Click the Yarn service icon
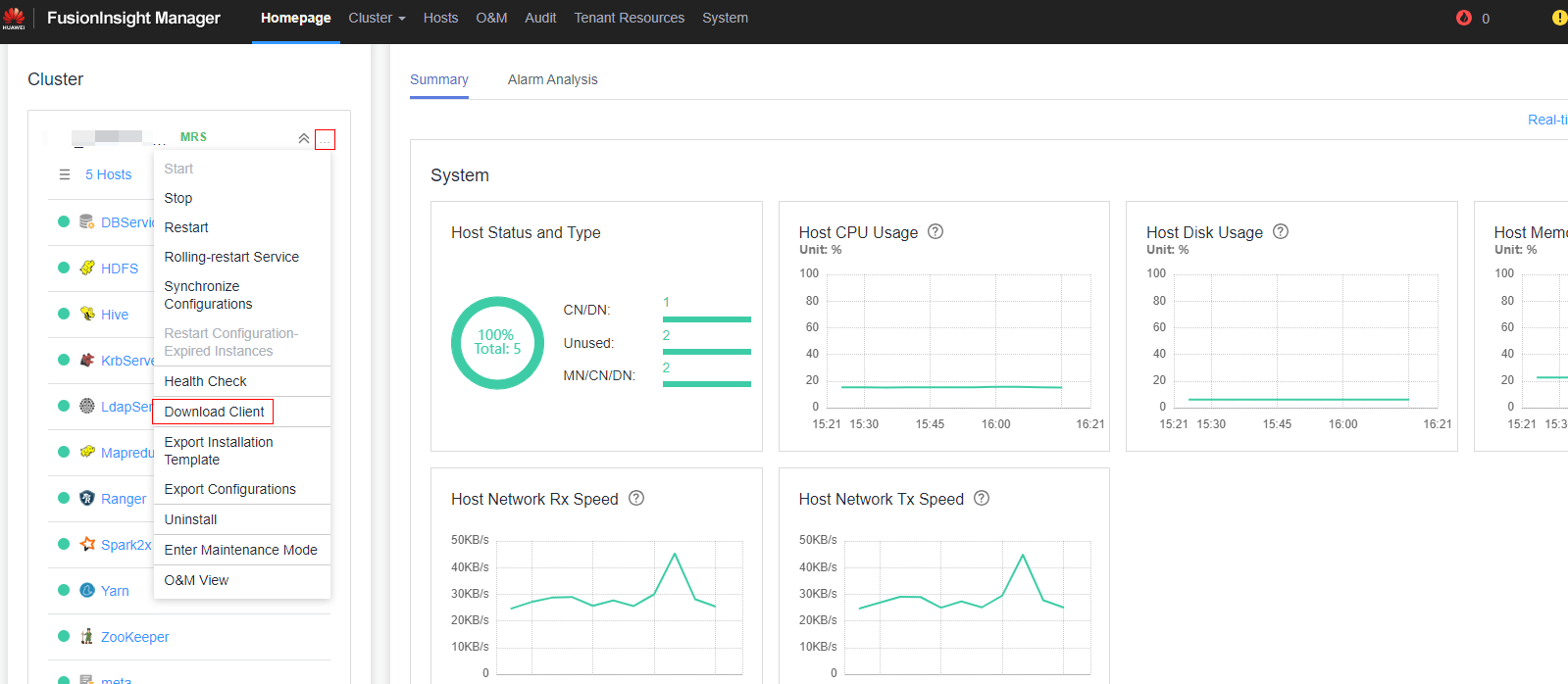The image size is (1568, 684). pos(87,590)
